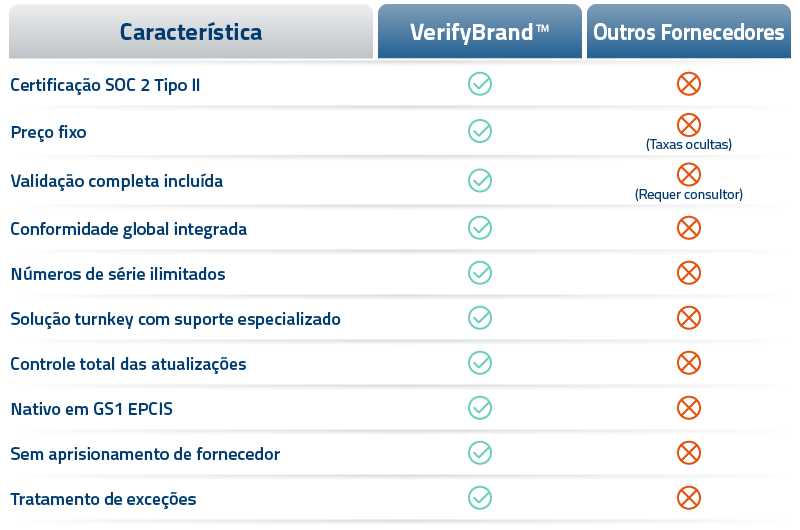Click the green checkmark for Números de série ilimitados

coord(480,272)
